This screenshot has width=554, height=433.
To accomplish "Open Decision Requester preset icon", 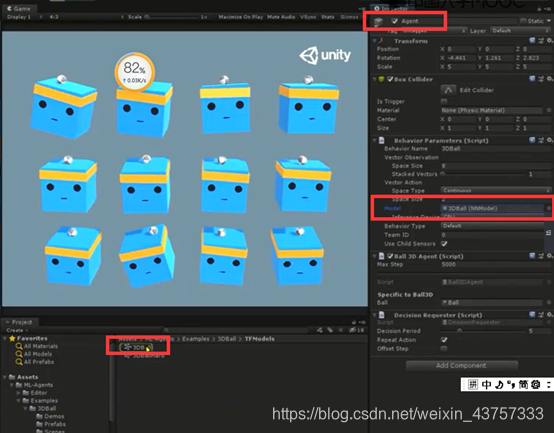I will pos(541,314).
